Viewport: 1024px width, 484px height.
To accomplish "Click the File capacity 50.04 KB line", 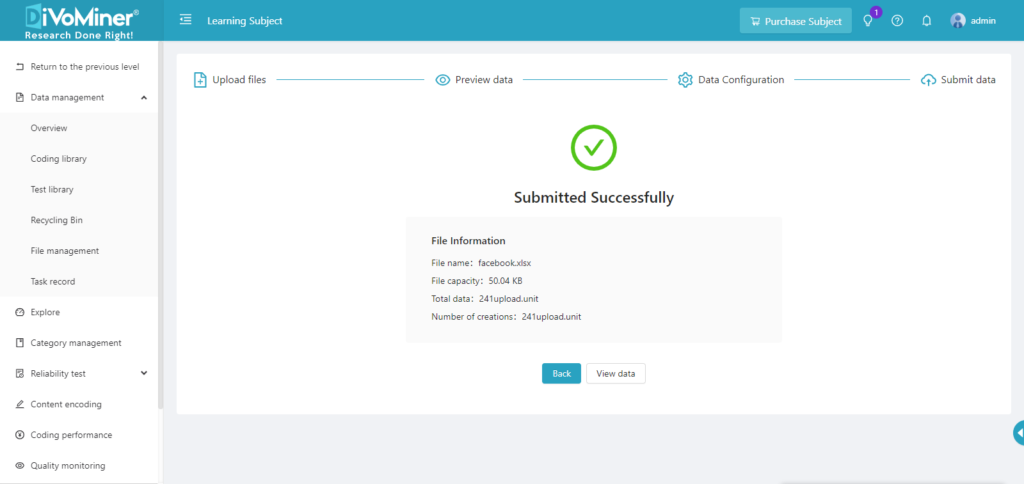I will [x=477, y=281].
